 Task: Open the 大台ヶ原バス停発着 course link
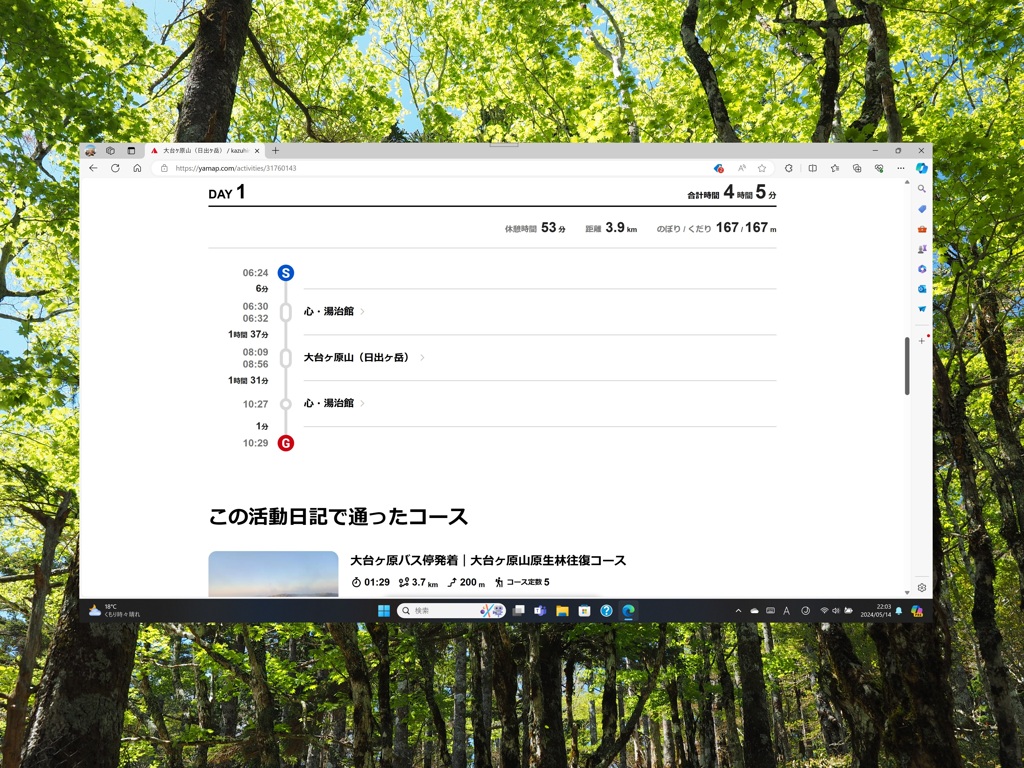tap(488, 561)
